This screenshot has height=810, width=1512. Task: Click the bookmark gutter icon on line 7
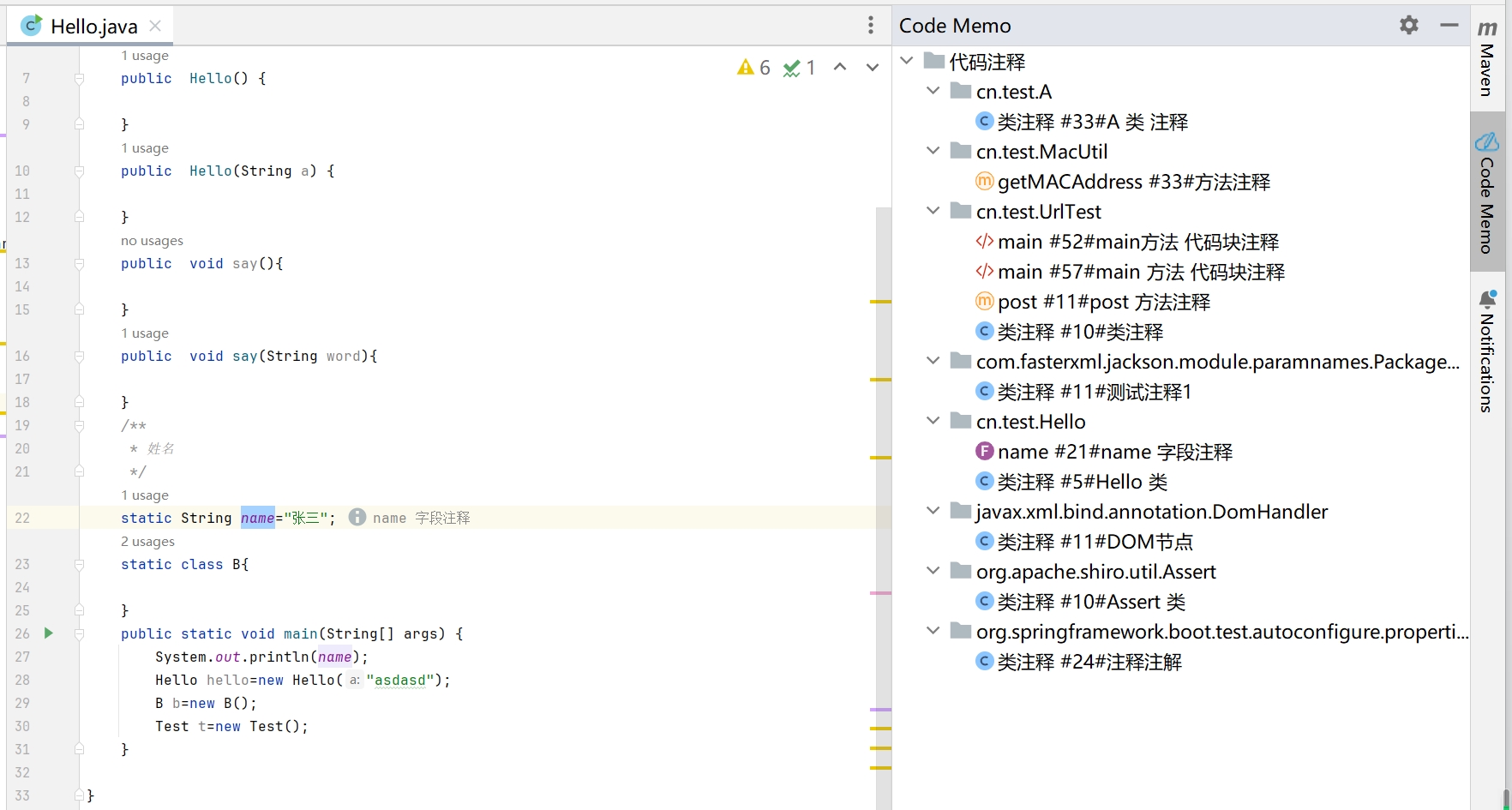coord(79,77)
